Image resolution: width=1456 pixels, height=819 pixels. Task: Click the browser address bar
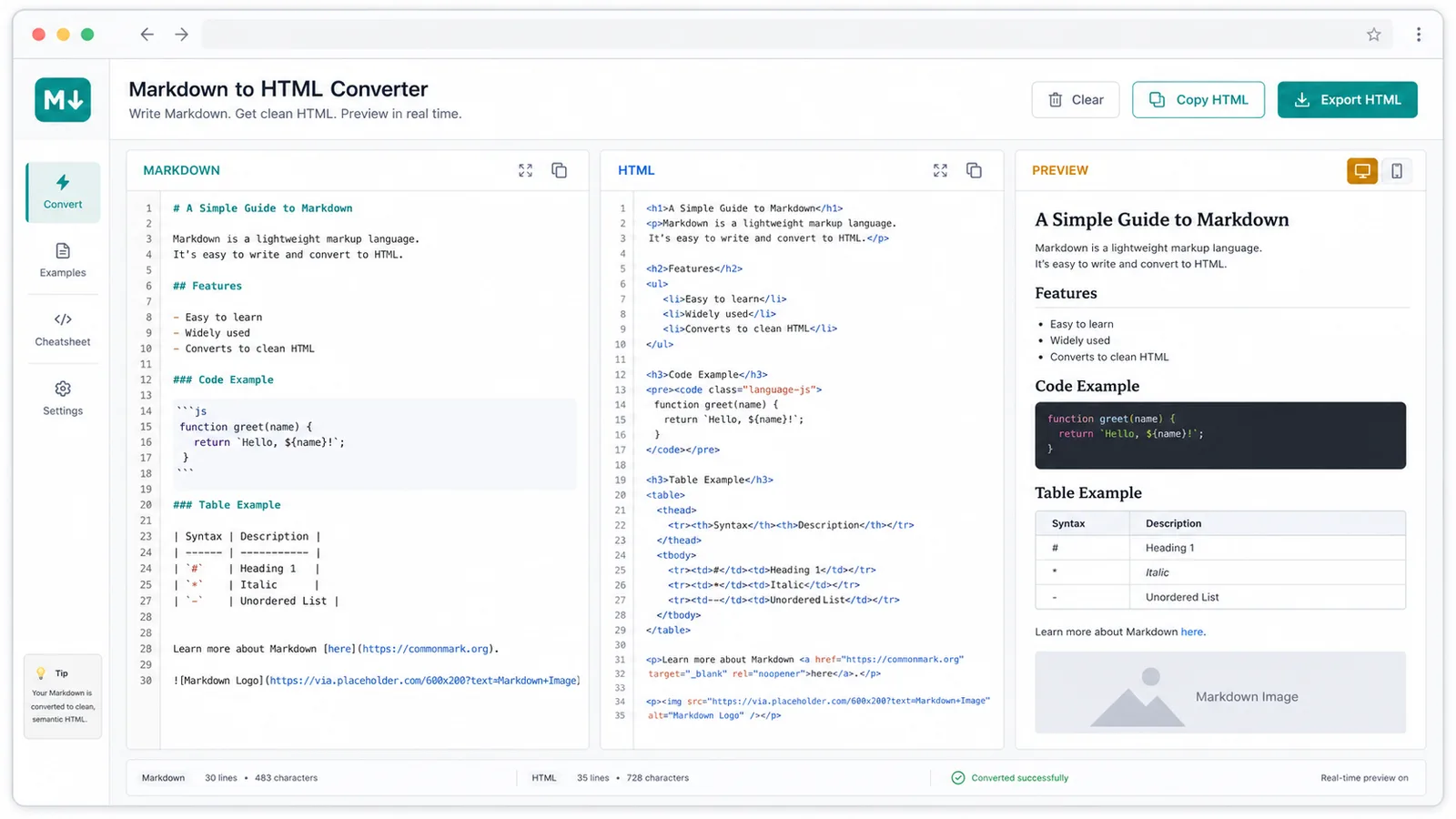796,35
